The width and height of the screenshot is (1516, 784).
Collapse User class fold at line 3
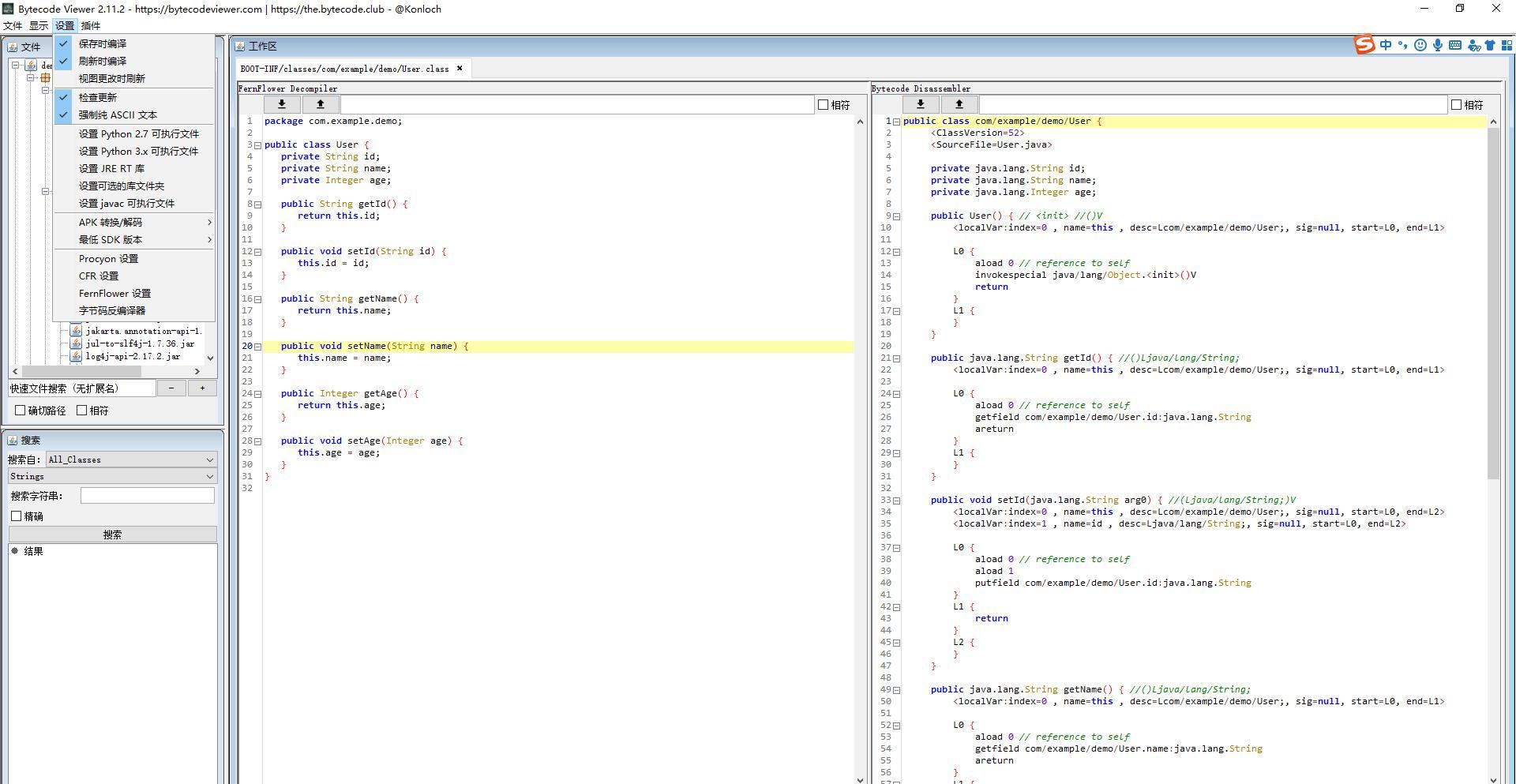pos(258,145)
